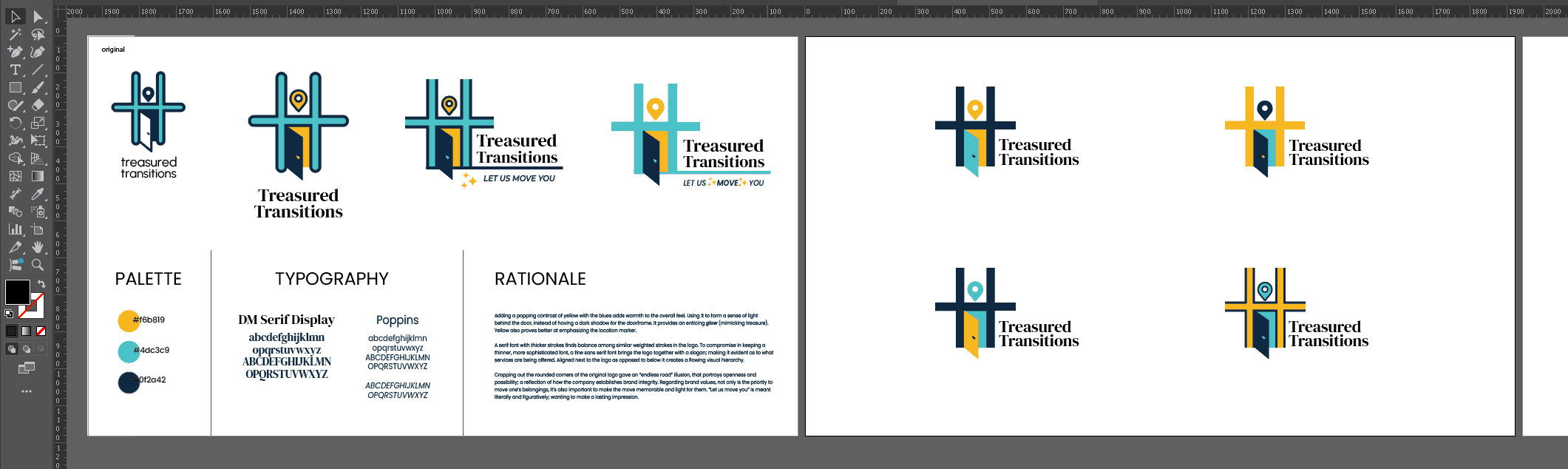Open the Change Screen Mode options
Image resolution: width=1568 pixels, height=469 pixels.
point(27,368)
